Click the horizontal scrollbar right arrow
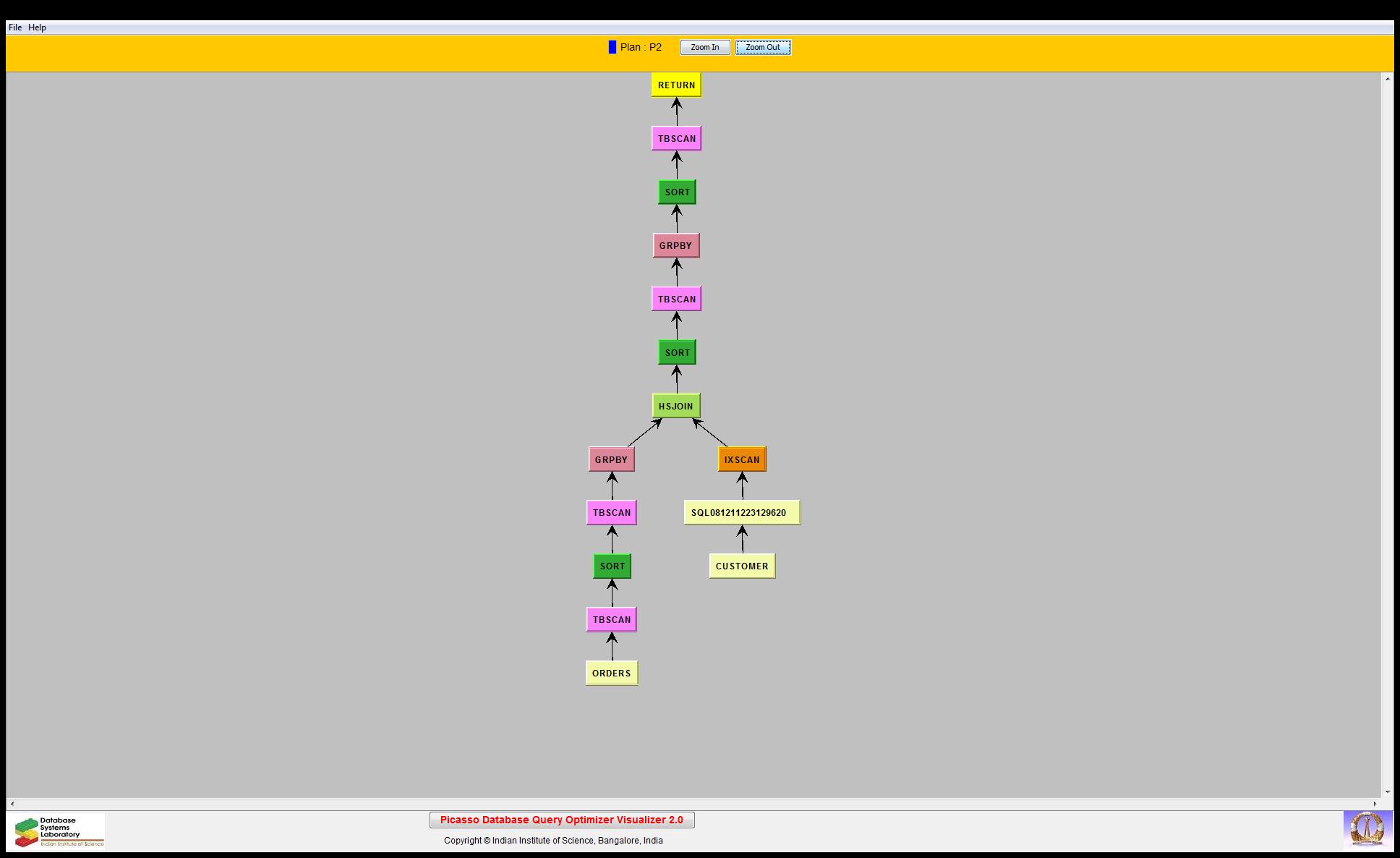1400x858 pixels. 1375,804
